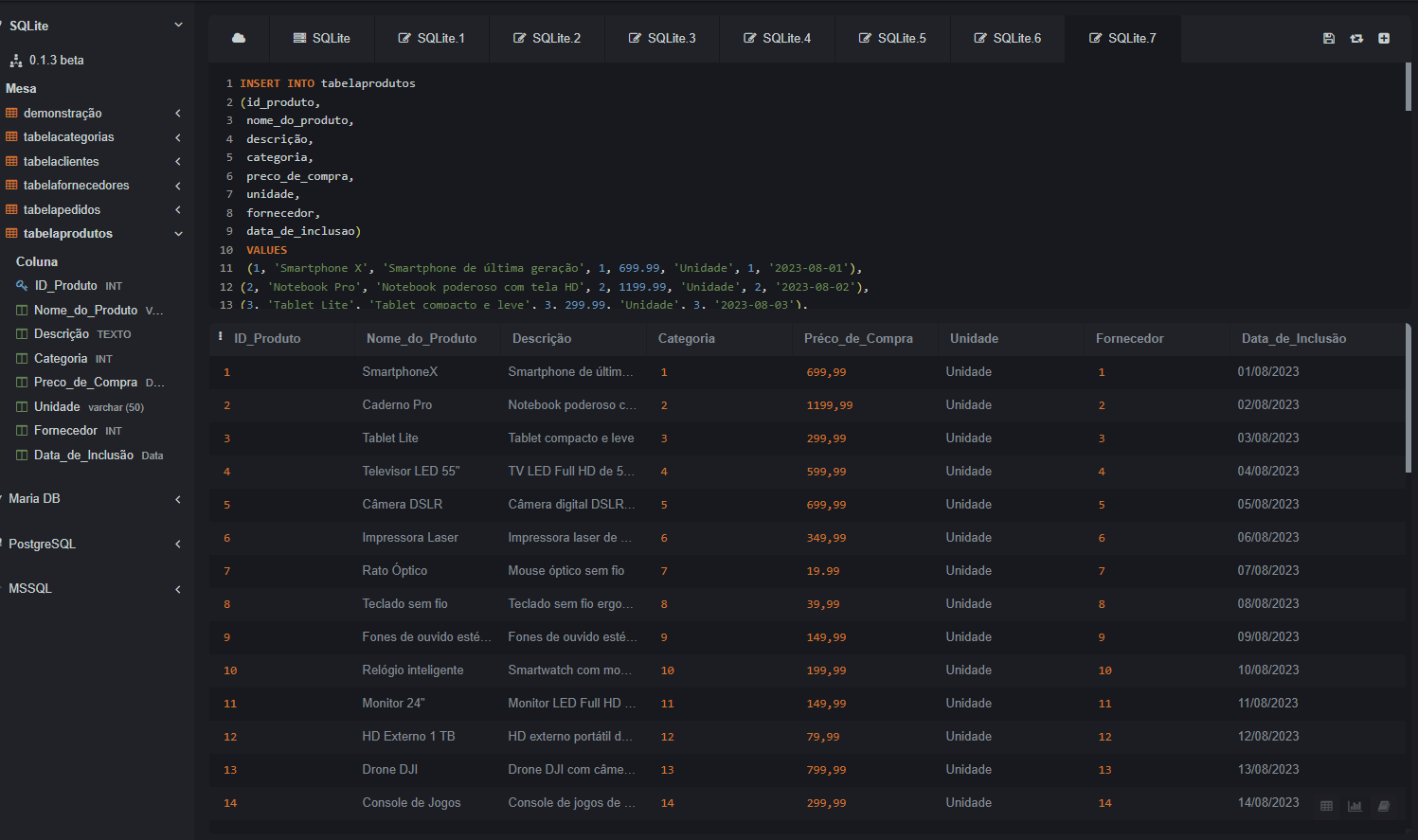Open the book icon in results corner

point(1383,806)
